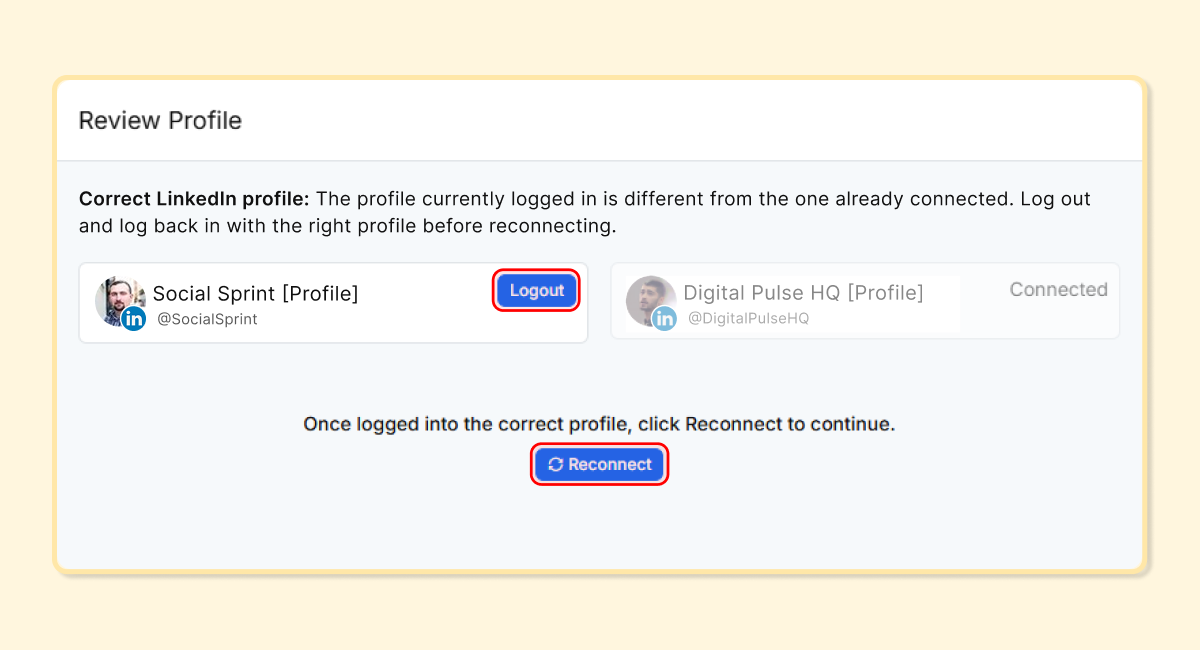Click the circular LinkedIn logo on the left card
This screenshot has height=650, width=1200.
coord(133,318)
